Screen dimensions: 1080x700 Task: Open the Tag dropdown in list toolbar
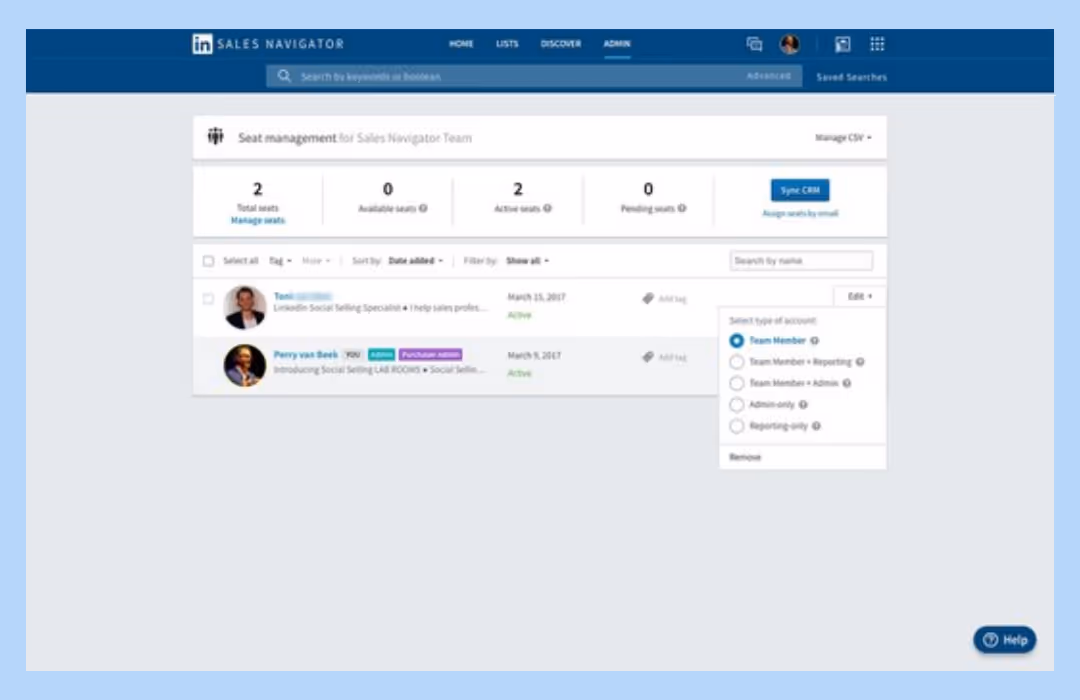tap(280, 260)
